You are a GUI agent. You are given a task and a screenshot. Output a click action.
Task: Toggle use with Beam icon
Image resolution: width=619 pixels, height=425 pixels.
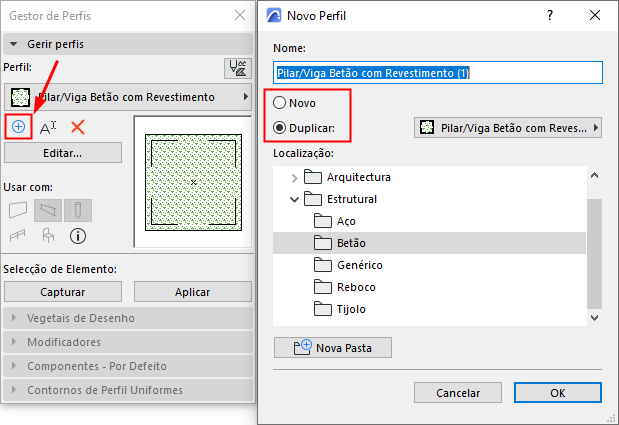[x=48, y=210]
